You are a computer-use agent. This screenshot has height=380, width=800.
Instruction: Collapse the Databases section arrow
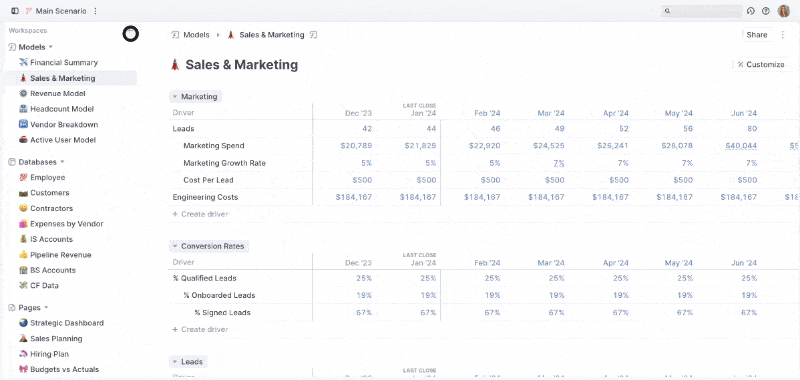(x=62, y=162)
